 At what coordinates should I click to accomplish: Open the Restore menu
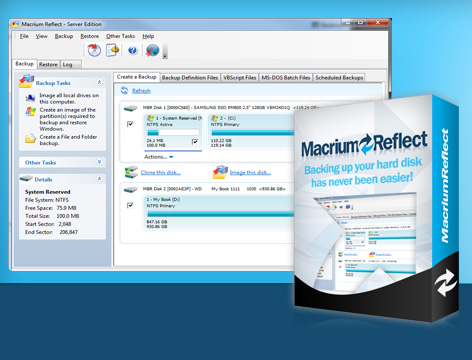click(x=90, y=36)
